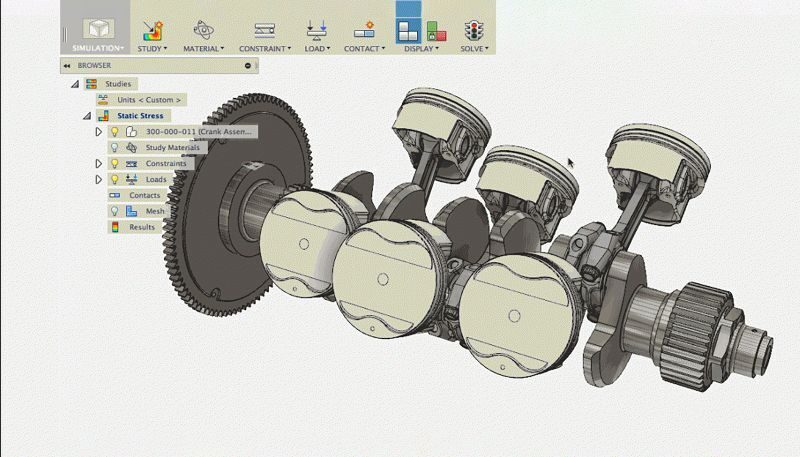Screen dimensions: 800x457
Task: Click the Solve traffic light icon
Action: click(473, 29)
